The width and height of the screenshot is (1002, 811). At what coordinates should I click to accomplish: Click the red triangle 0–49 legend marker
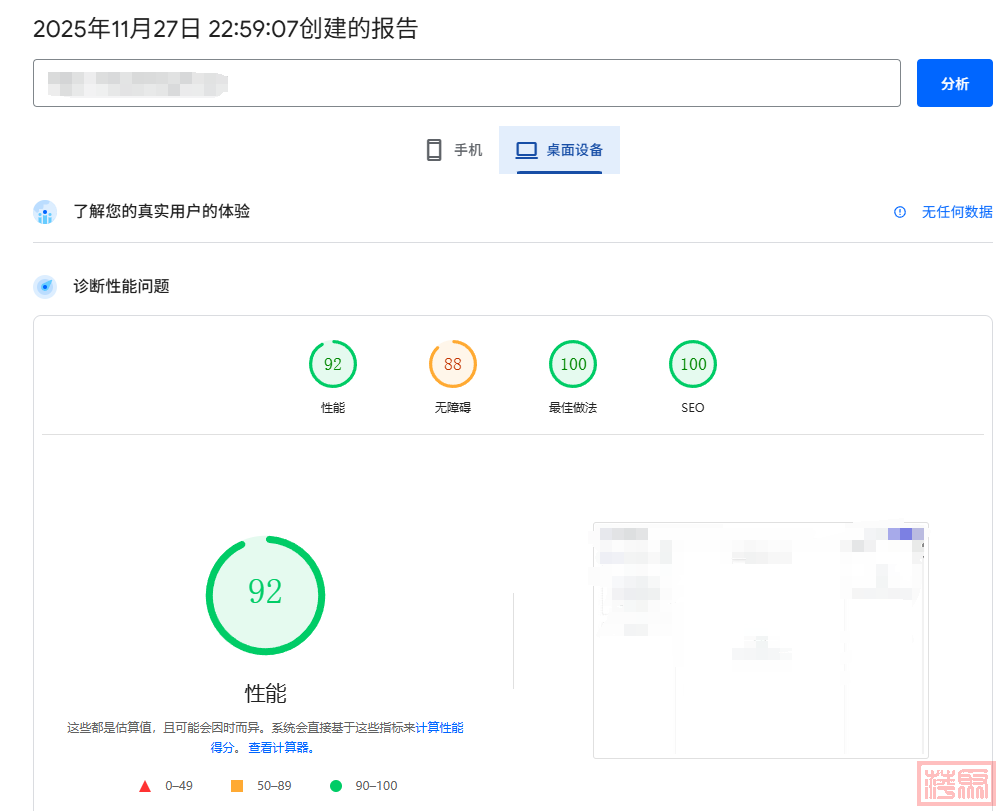(145, 786)
